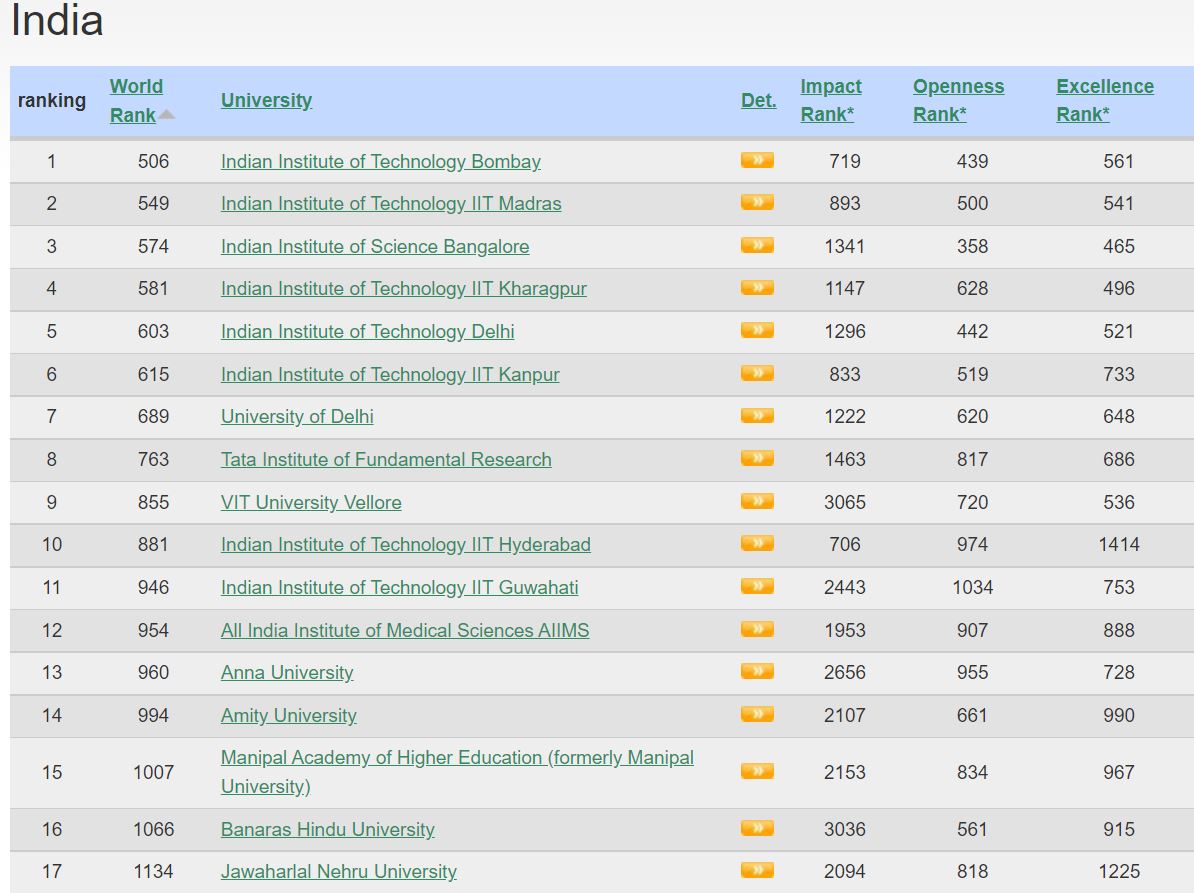1194x893 pixels.
Task: Select openness rank value 442
Action: click(972, 331)
